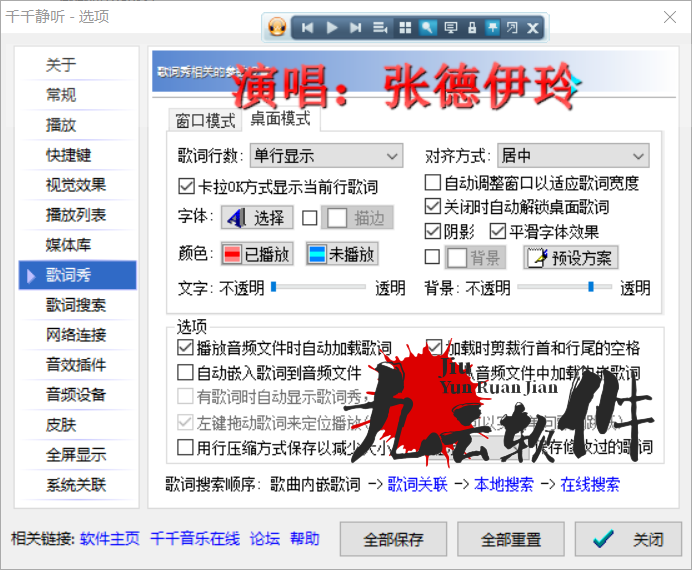Lock the desktop lyrics with padlock icon
This screenshot has height=570, width=692.
click(472, 28)
